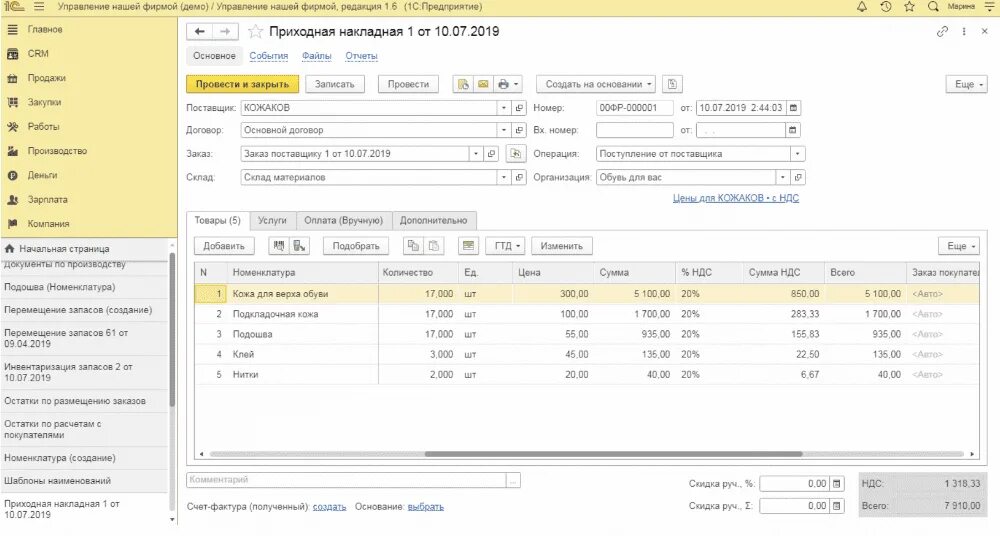The image size is (1000, 536).
Task: Open the Отчеты section
Action: pos(362,56)
